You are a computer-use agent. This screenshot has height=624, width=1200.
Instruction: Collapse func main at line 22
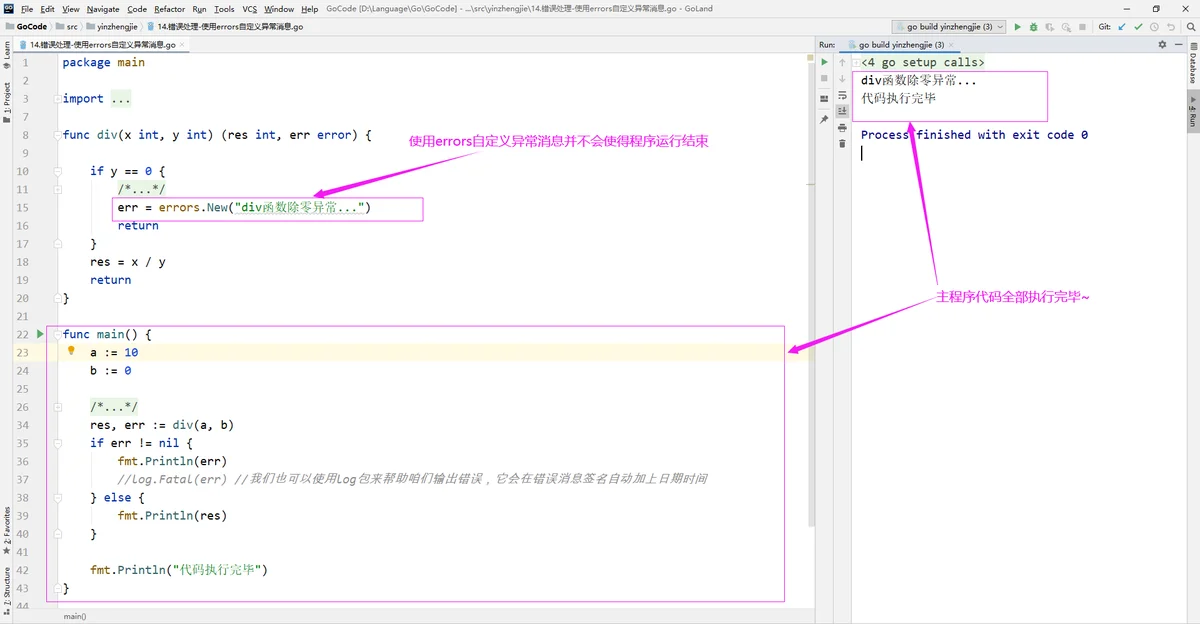tap(58, 334)
